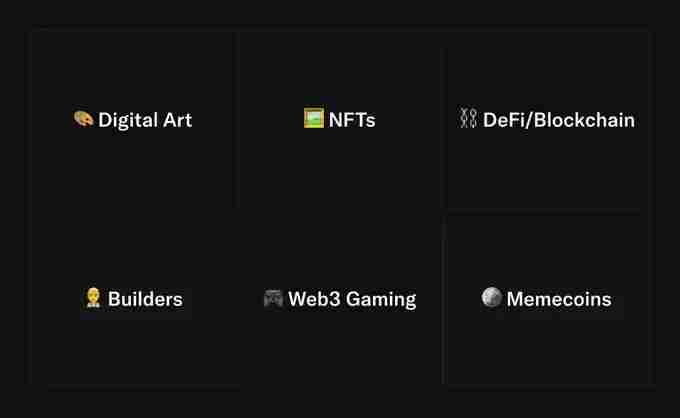Select the Builders label text

145,299
